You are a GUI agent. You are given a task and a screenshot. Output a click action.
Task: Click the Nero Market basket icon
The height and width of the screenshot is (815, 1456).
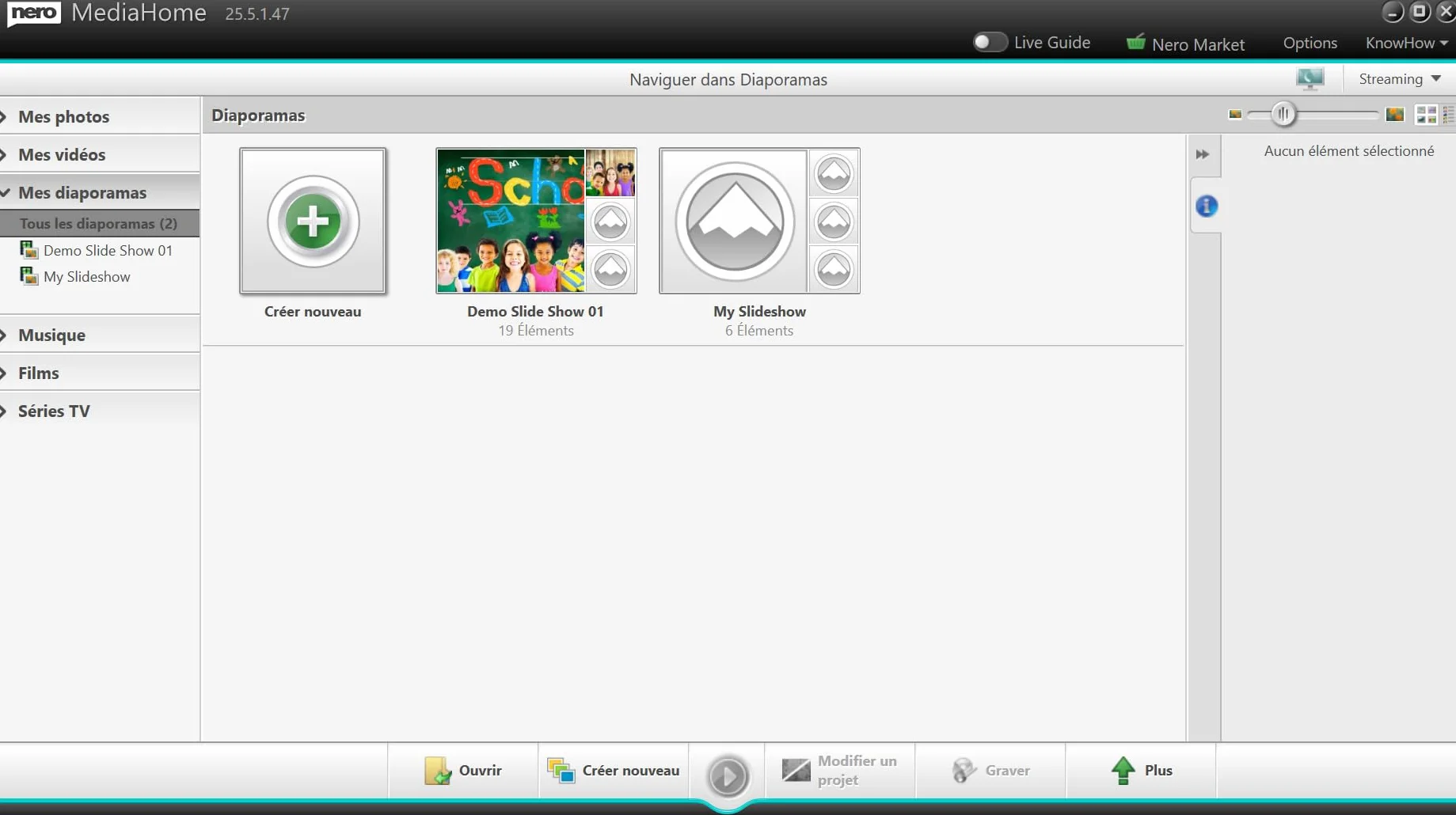(x=1135, y=43)
